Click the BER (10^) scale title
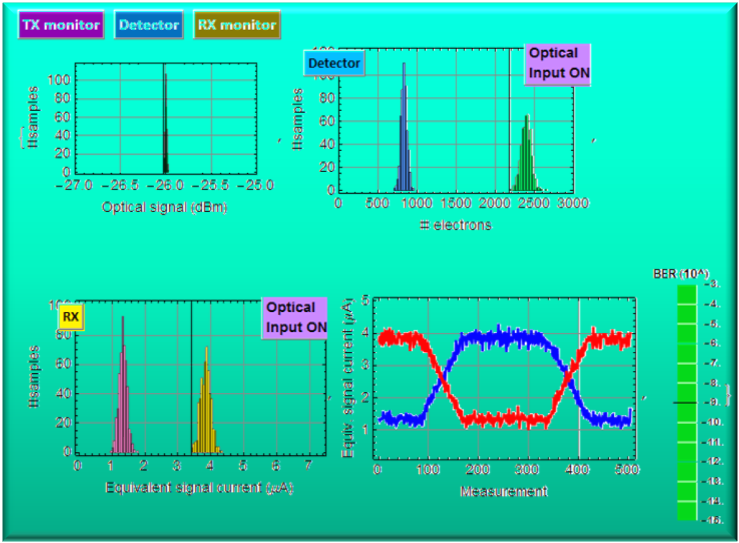Viewport: 739px width, 543px height. click(680, 273)
